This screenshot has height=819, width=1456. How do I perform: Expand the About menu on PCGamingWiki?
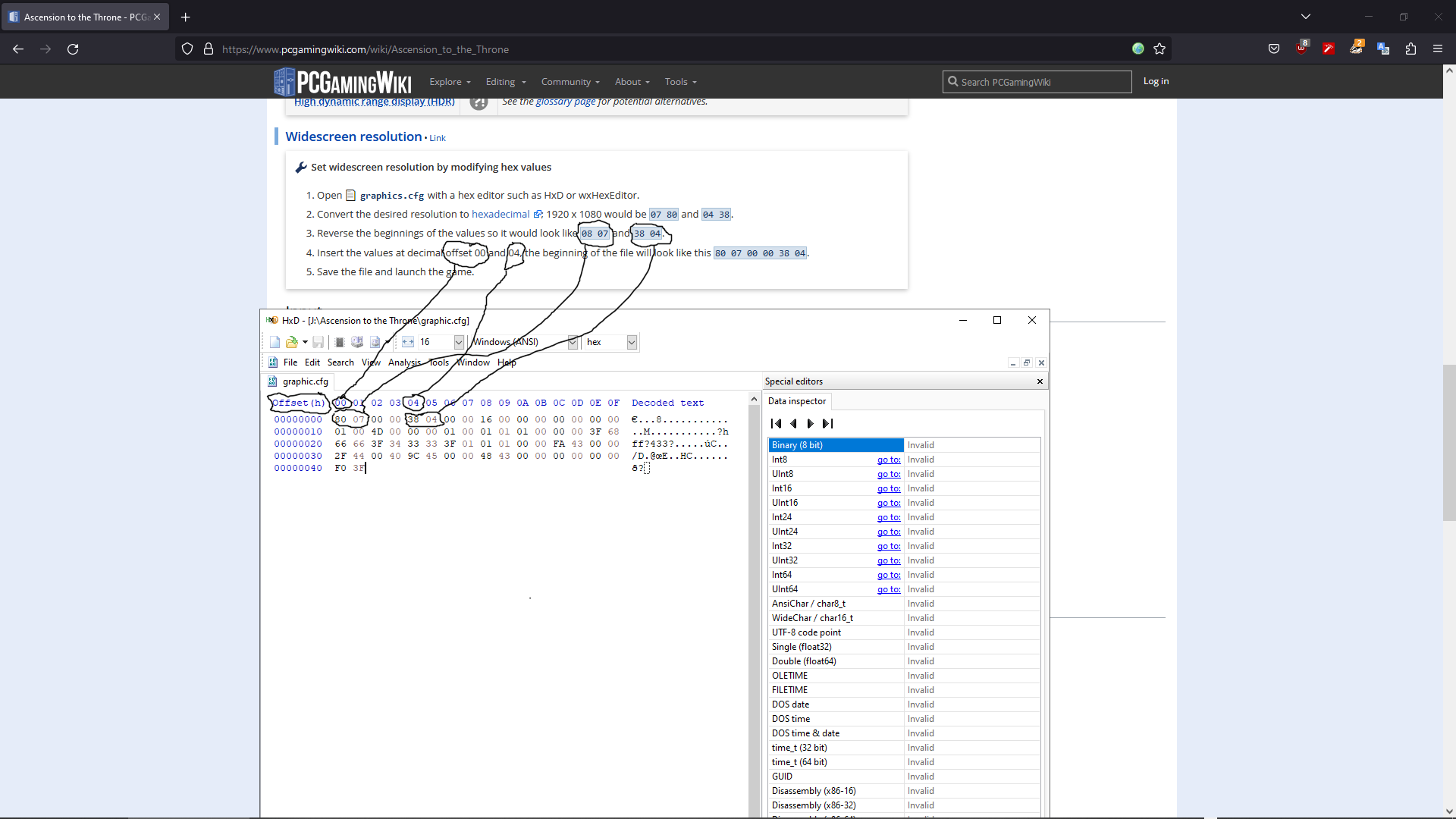click(632, 82)
